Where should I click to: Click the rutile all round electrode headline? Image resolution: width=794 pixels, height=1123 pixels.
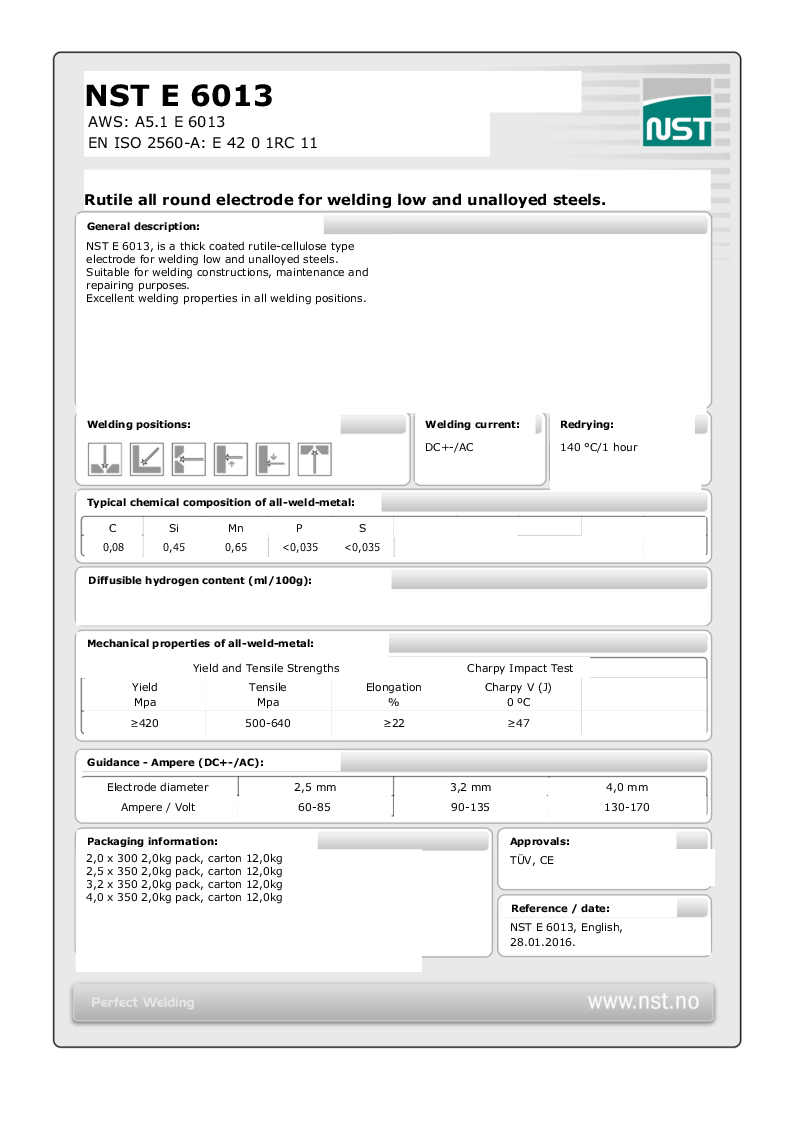(x=345, y=200)
